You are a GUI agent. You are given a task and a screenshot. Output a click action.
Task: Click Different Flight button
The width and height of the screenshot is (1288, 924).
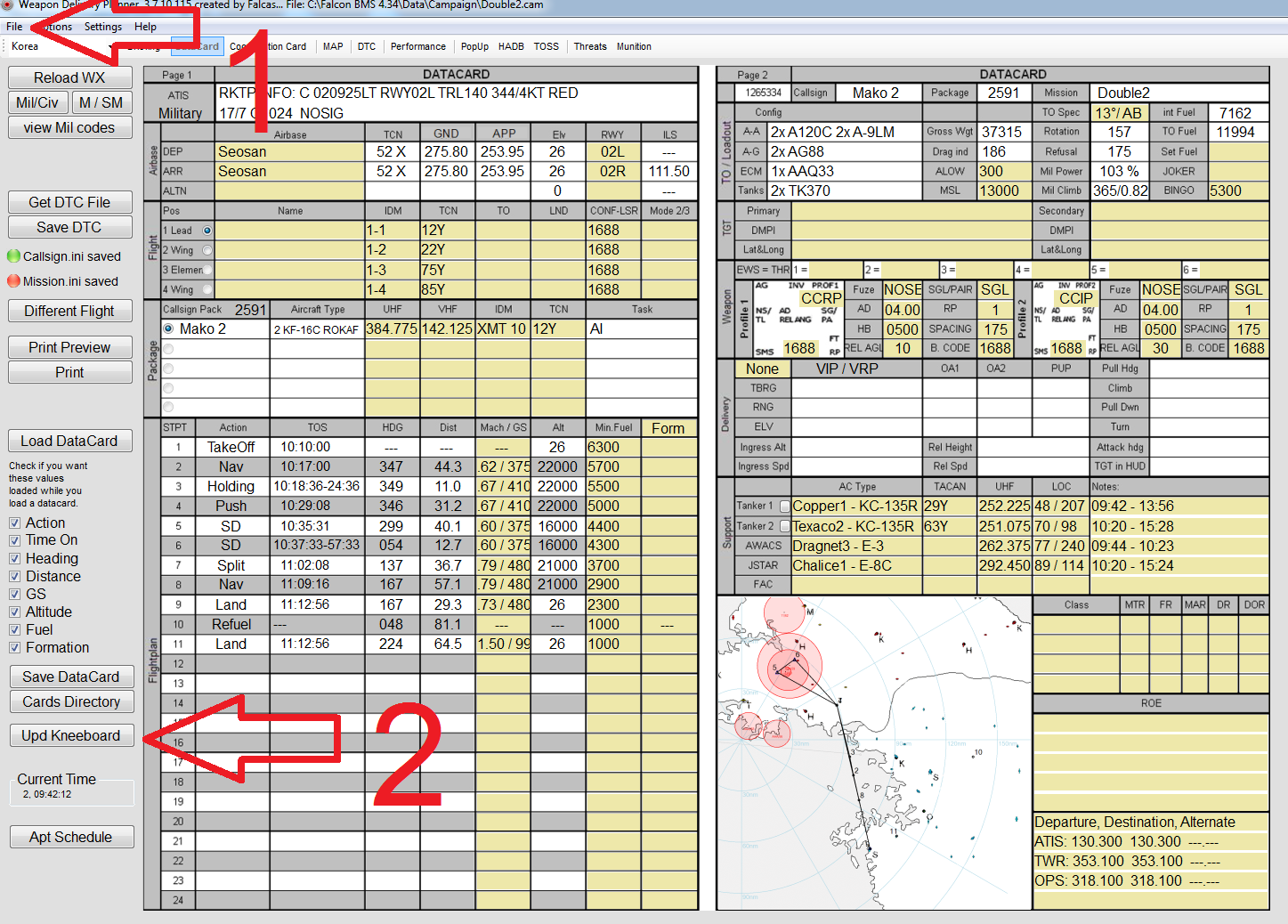[69, 311]
